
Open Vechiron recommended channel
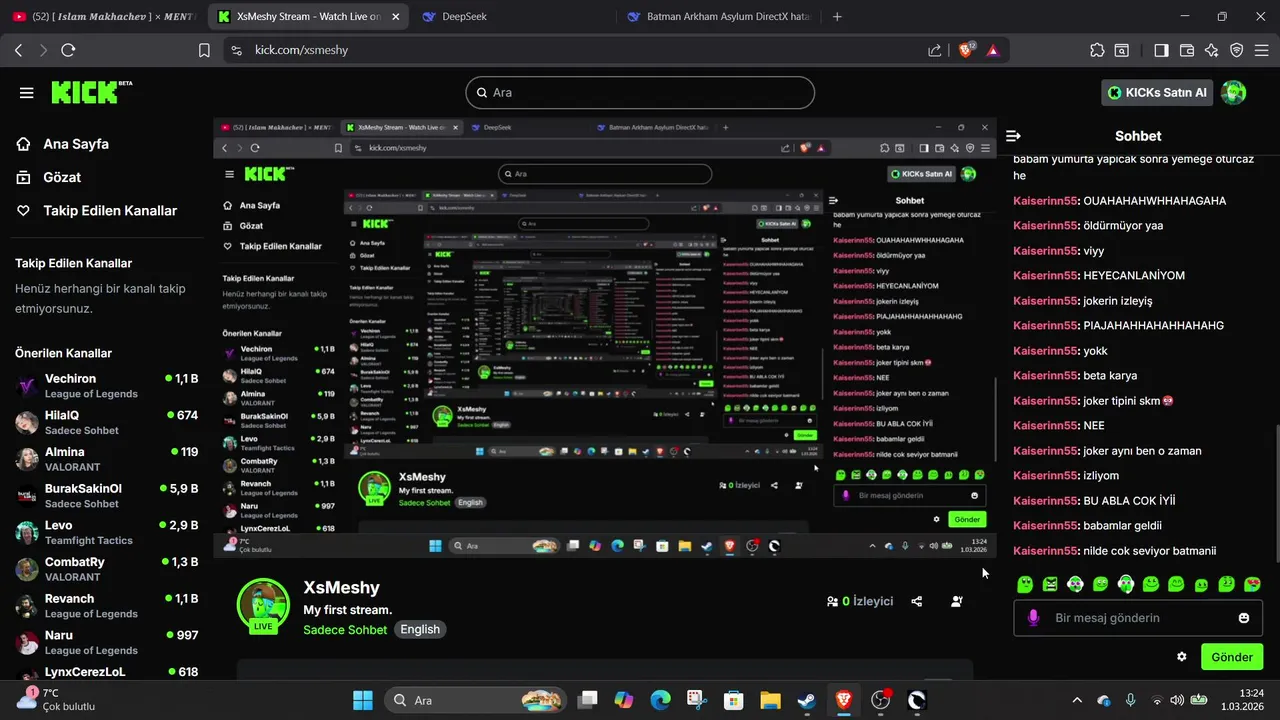[x=106, y=386]
